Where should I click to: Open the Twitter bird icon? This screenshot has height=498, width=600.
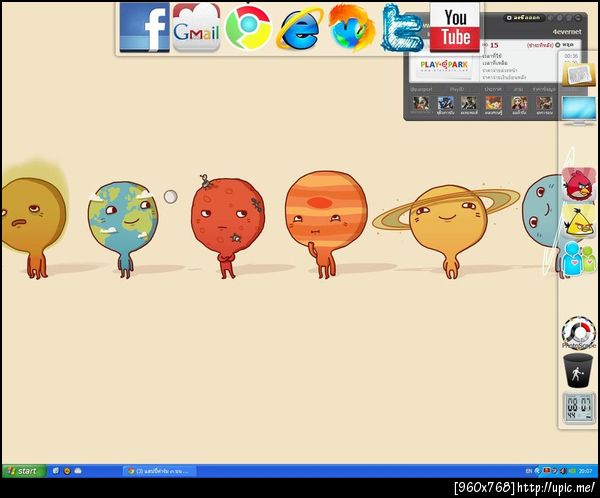pyautogui.click(x=403, y=28)
